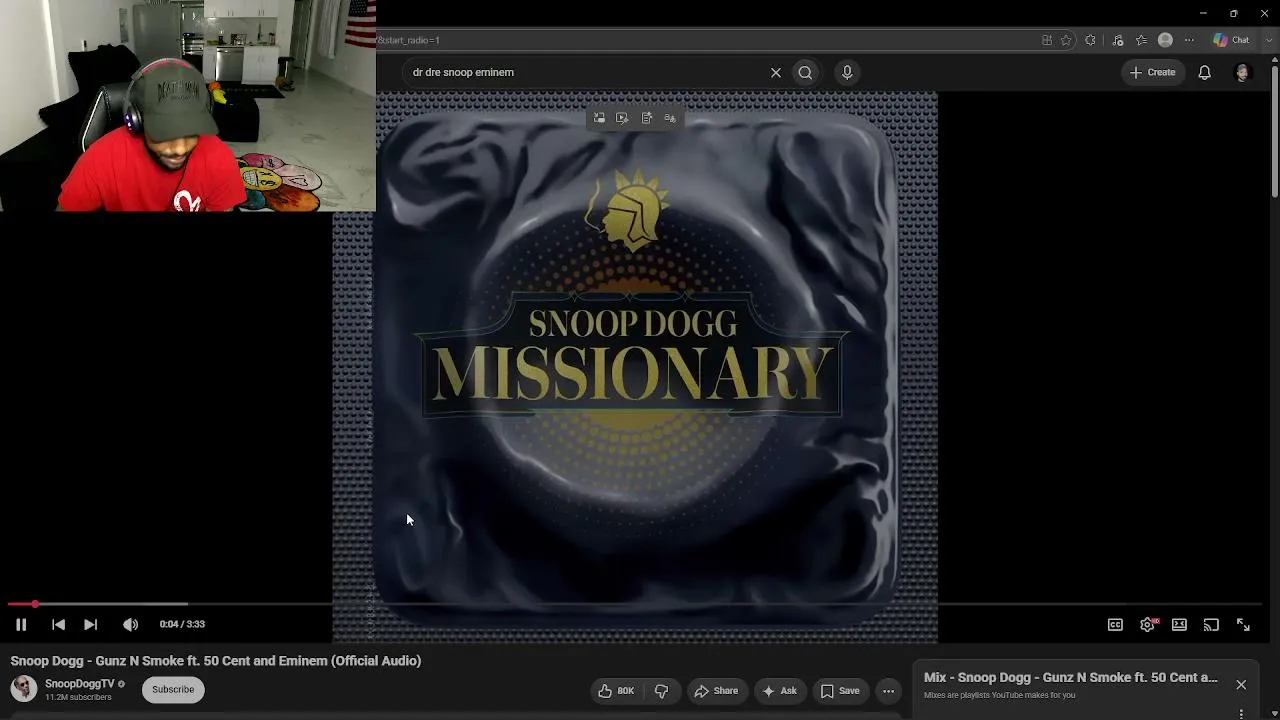This screenshot has height=720, width=1280.
Task: Go to the previous video
Action: click(58, 624)
